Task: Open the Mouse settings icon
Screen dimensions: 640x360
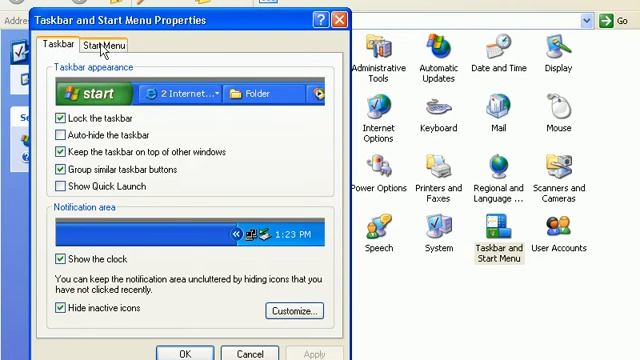Action: (558, 107)
